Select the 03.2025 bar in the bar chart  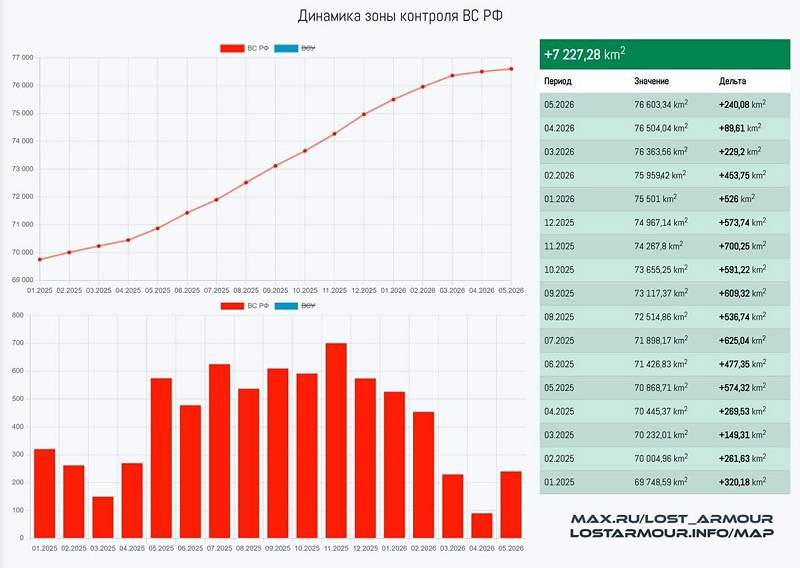103,517
